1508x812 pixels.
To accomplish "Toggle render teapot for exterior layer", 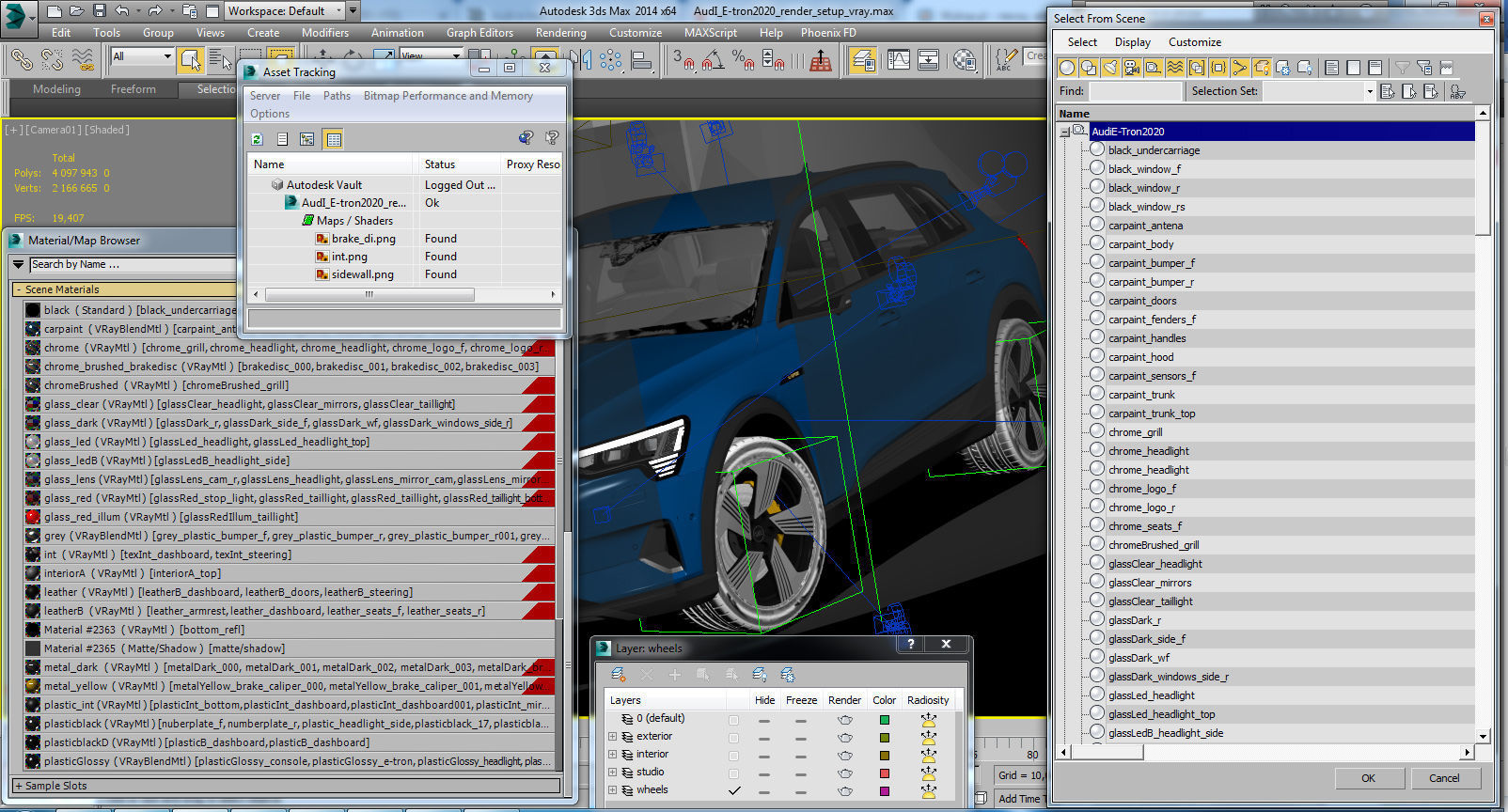I will [x=845, y=738].
